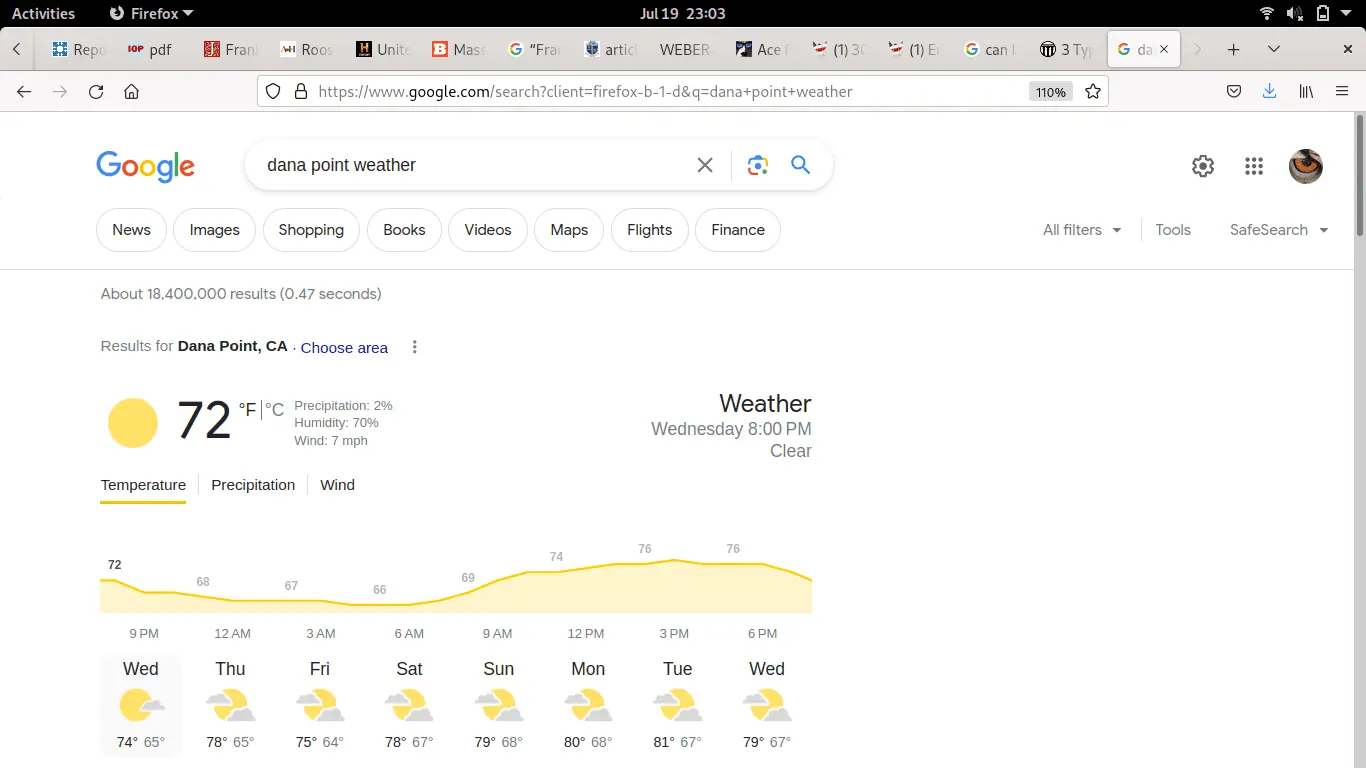Click the search magnifying glass icon

pos(799,165)
